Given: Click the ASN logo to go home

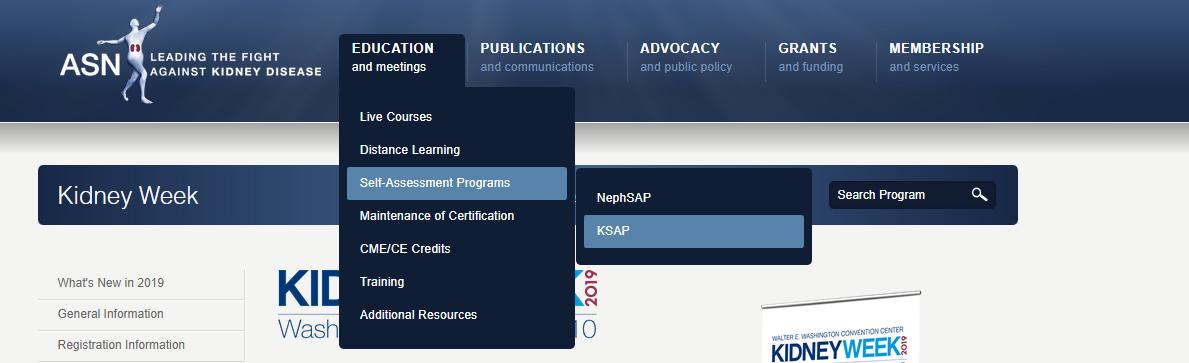Looking at the screenshot, I should [x=190, y=55].
